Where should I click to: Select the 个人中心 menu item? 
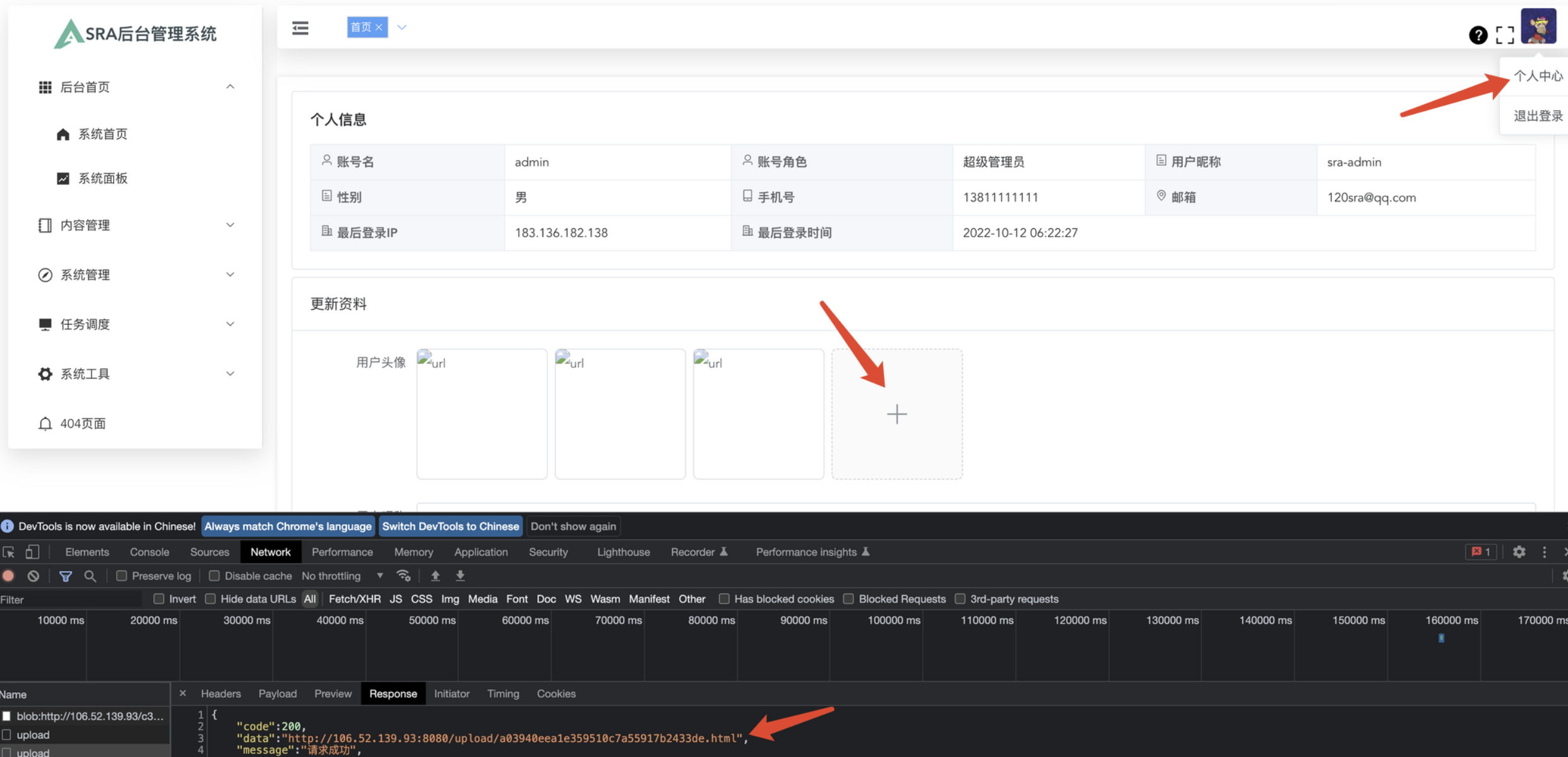[x=1538, y=76]
